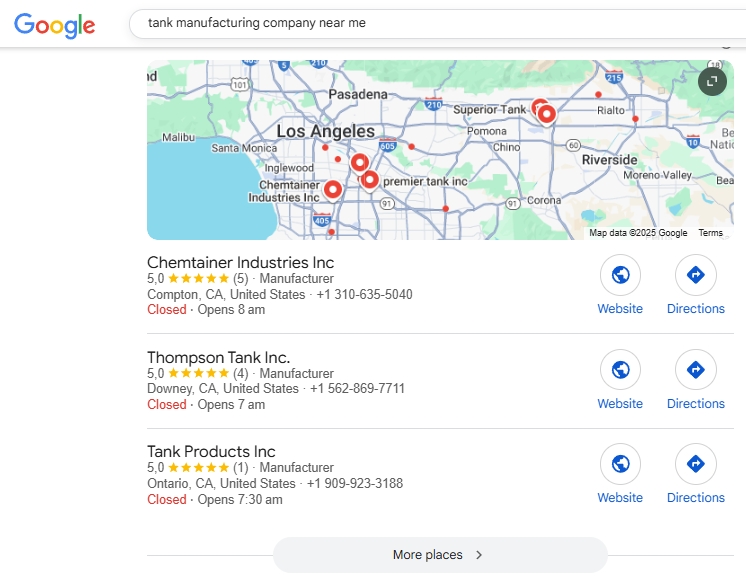This screenshot has height=583, width=746.
Task: Open Tank Products Inc listing title
Action: 211,451
